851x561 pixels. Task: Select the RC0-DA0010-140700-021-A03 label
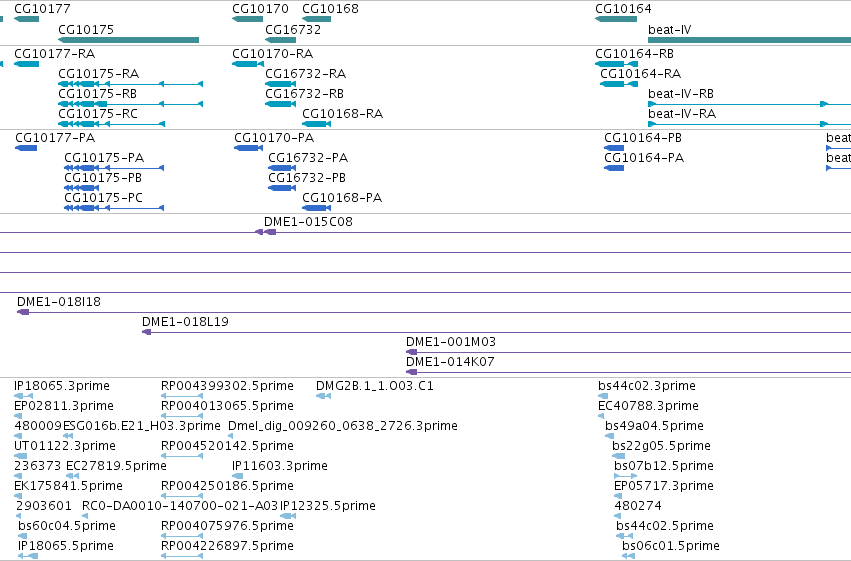click(x=180, y=507)
